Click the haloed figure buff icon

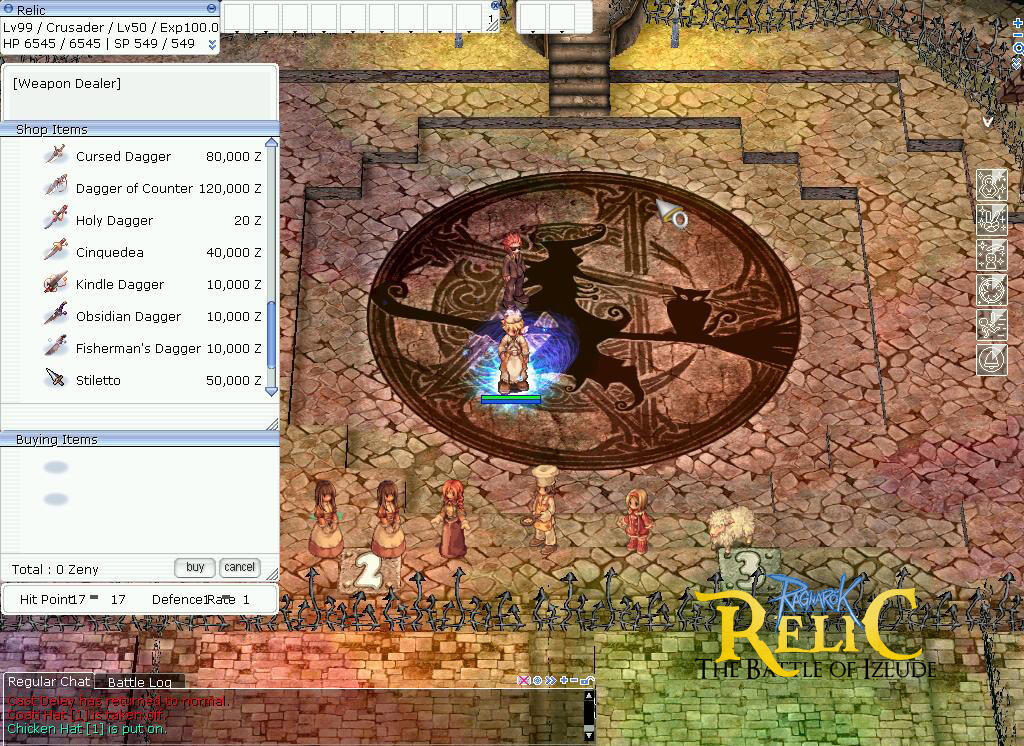point(991,255)
